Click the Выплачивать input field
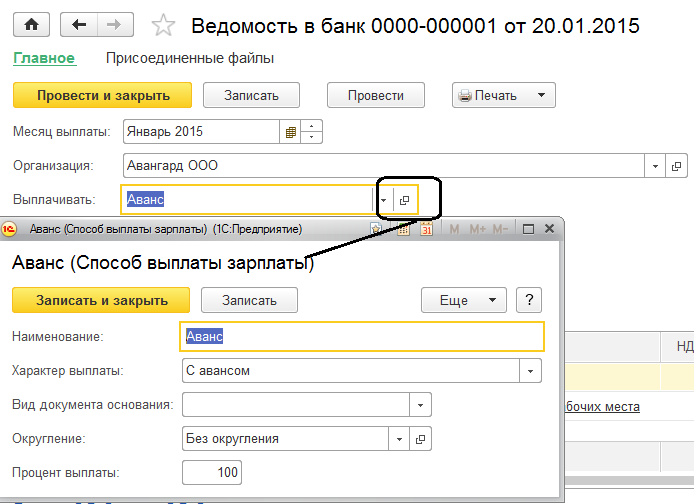 pyautogui.click(x=247, y=200)
